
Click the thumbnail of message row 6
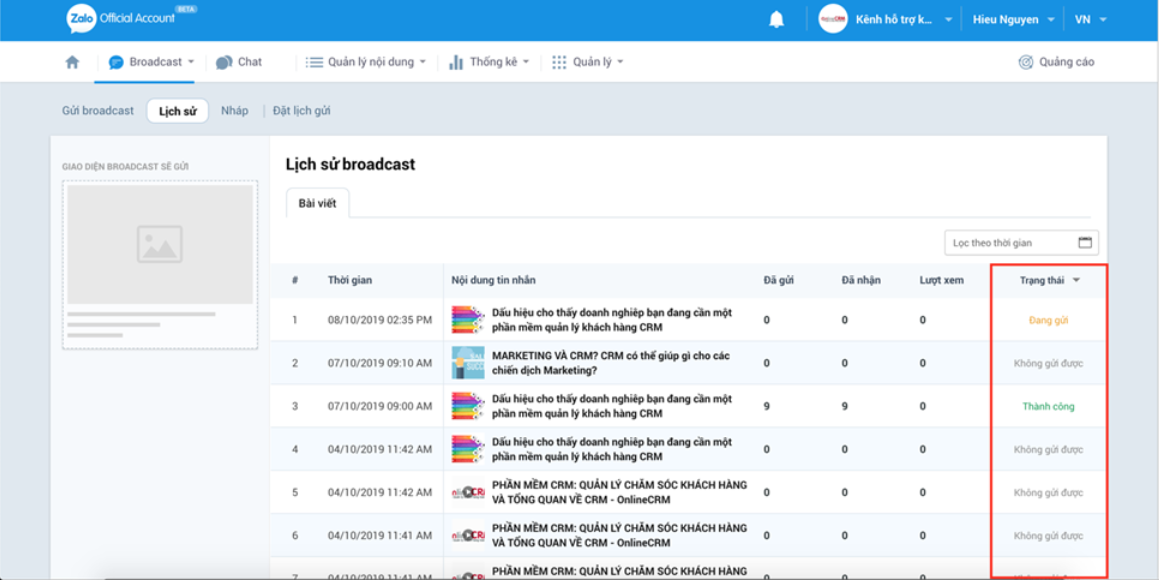pos(468,535)
